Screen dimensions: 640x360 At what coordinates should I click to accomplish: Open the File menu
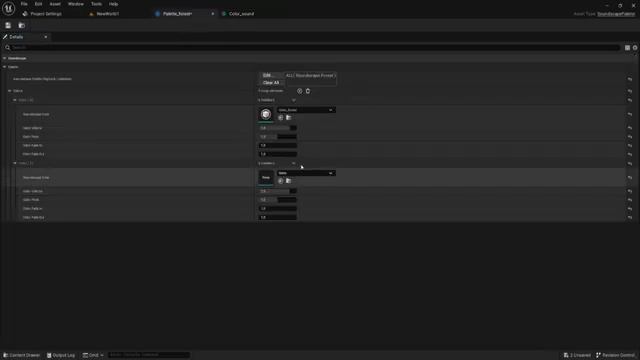coord(24,4)
